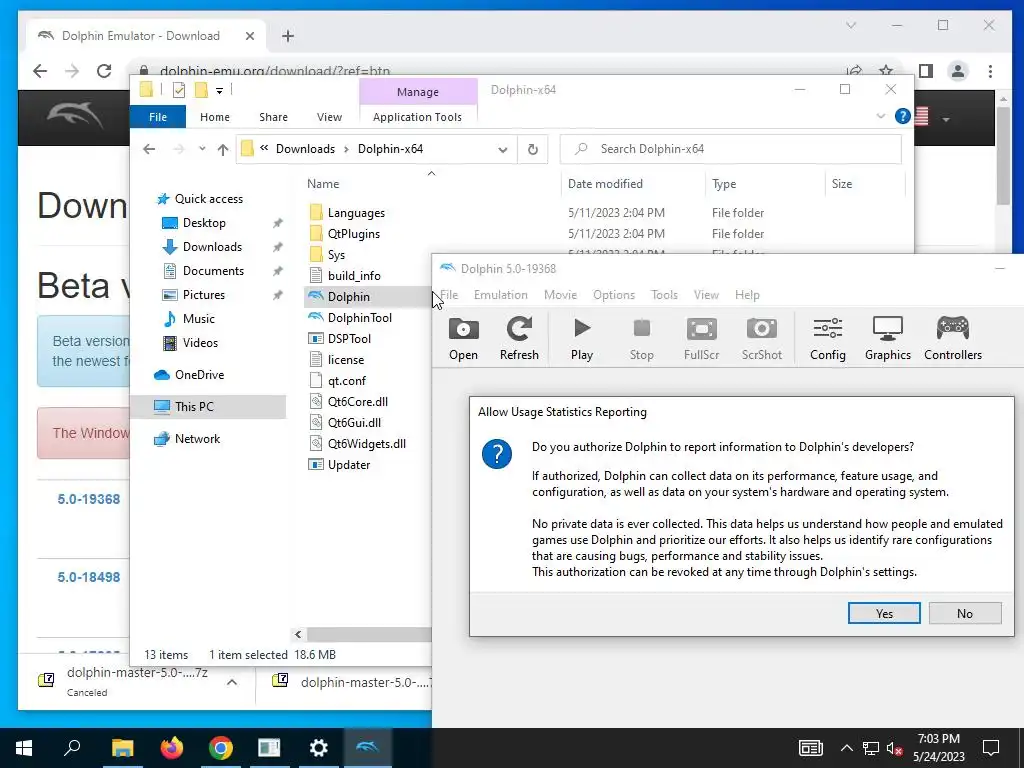Open a new Chrome tab
This screenshot has width=1024, height=768.
click(x=287, y=36)
